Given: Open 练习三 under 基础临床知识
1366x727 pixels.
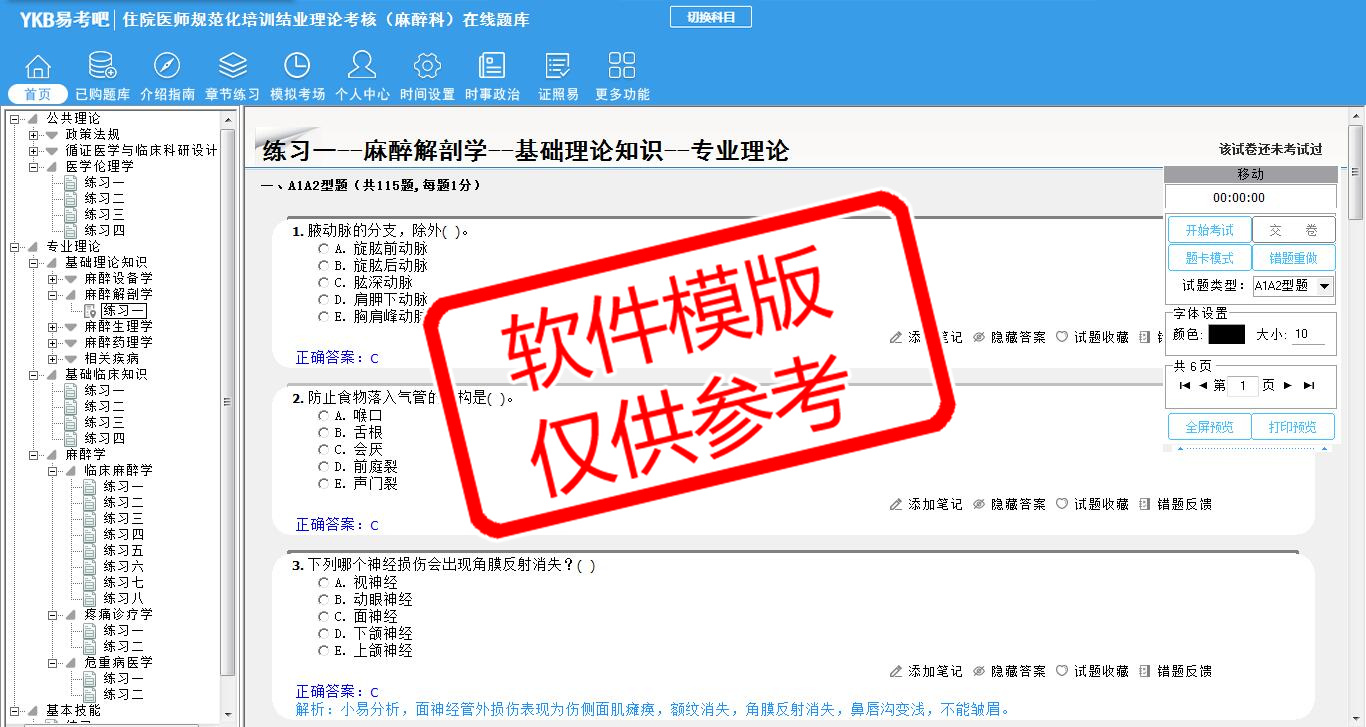Looking at the screenshot, I should click(104, 423).
